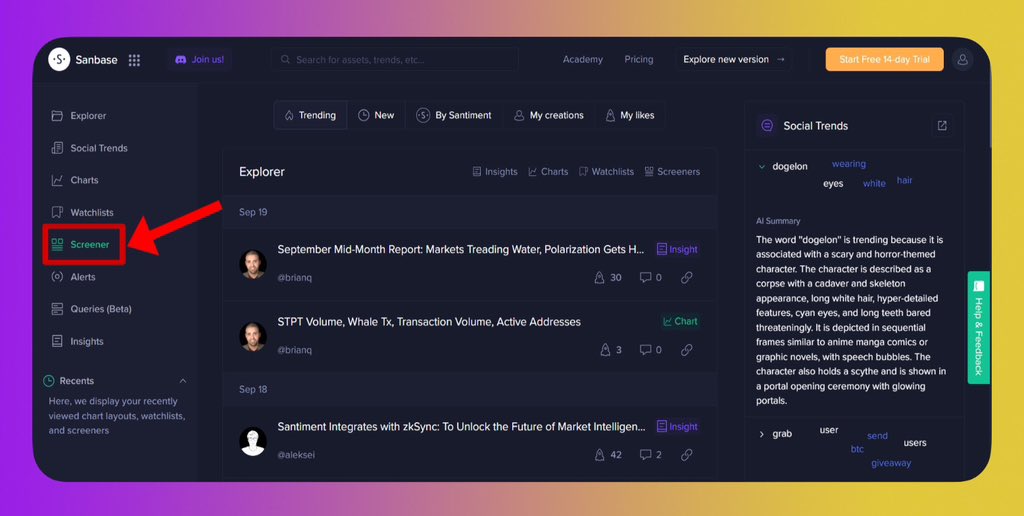Copy link of zkSync integration post
The image size is (1024, 516).
tap(686, 455)
